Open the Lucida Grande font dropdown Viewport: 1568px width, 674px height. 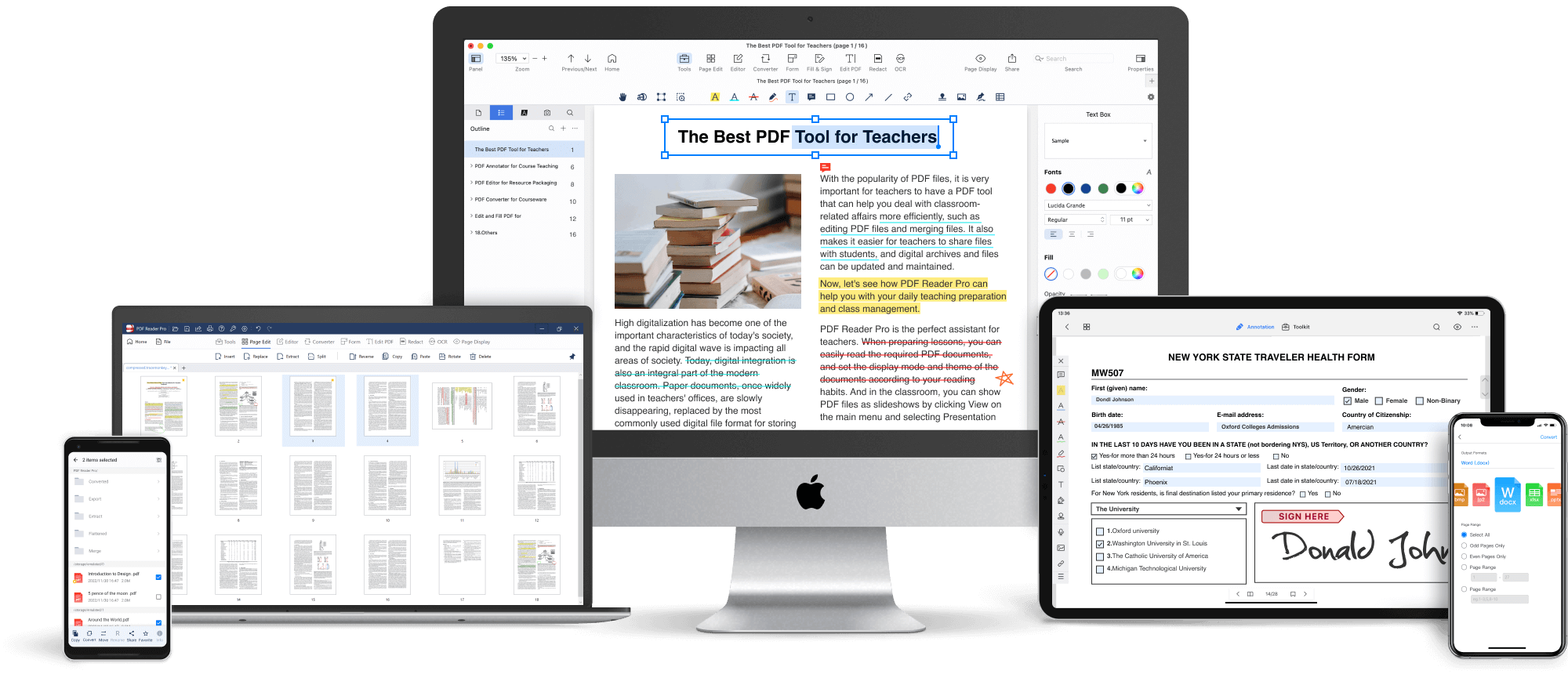1098,205
